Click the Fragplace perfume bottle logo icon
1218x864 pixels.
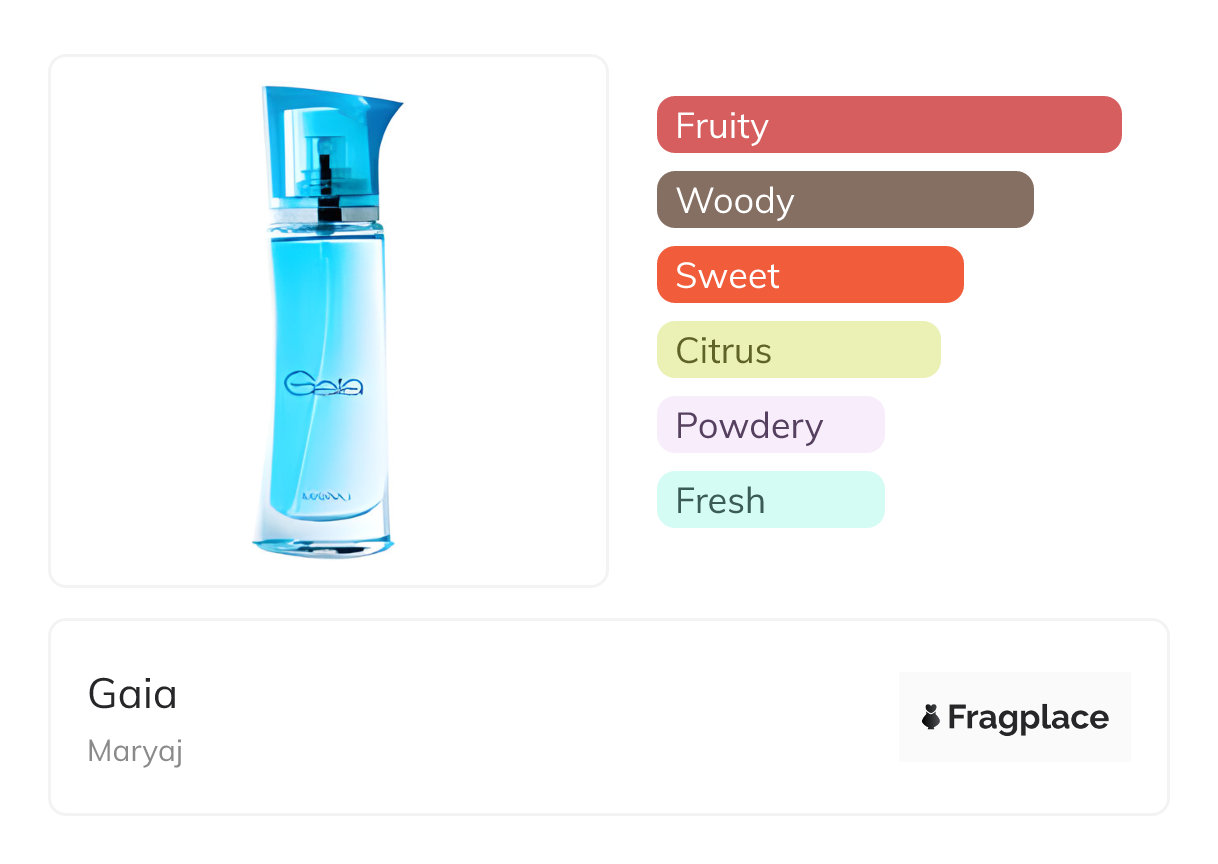pos(931,717)
